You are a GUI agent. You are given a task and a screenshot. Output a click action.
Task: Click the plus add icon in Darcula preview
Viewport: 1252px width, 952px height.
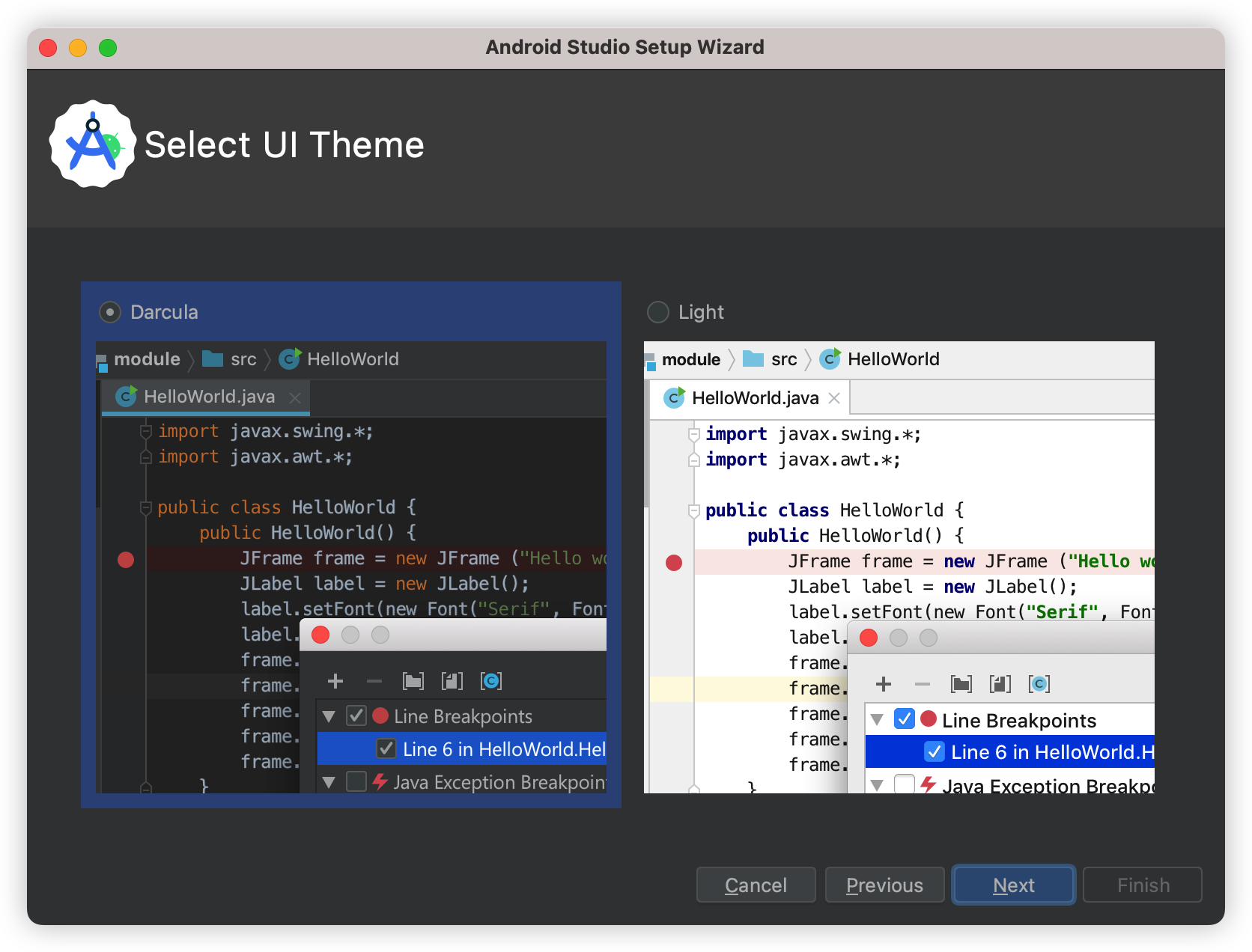(335, 681)
